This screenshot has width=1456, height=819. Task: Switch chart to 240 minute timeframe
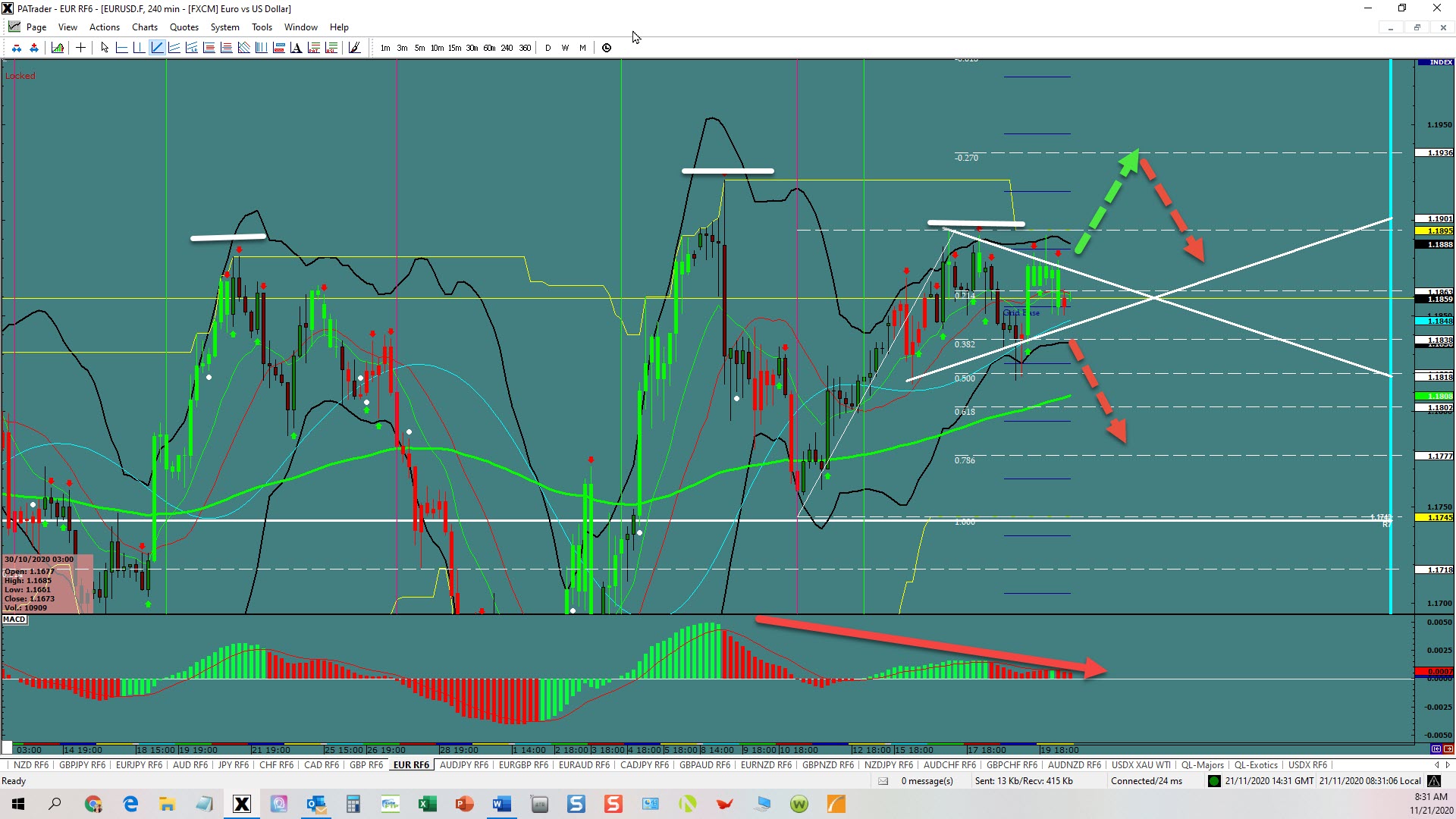(507, 48)
